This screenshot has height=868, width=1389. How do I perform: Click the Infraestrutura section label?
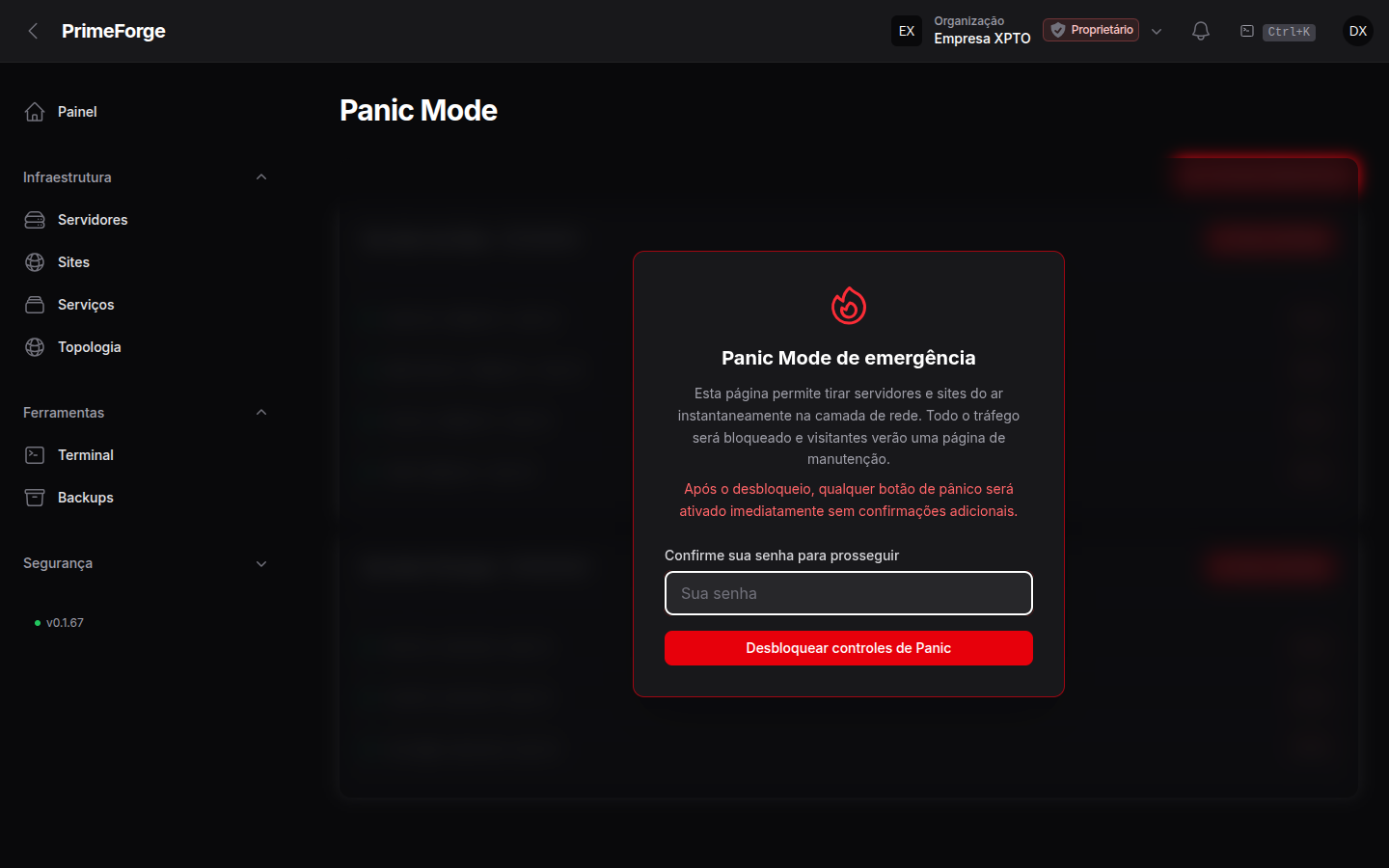pos(68,177)
